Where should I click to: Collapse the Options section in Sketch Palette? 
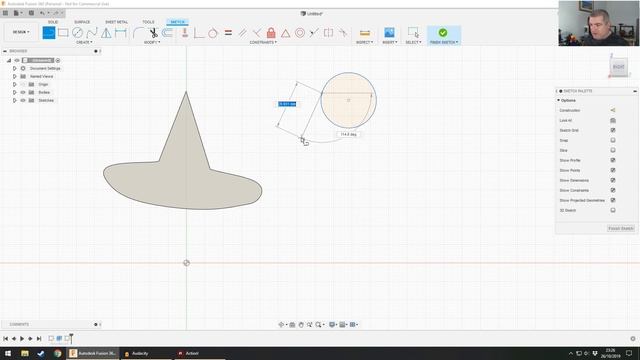click(x=558, y=100)
